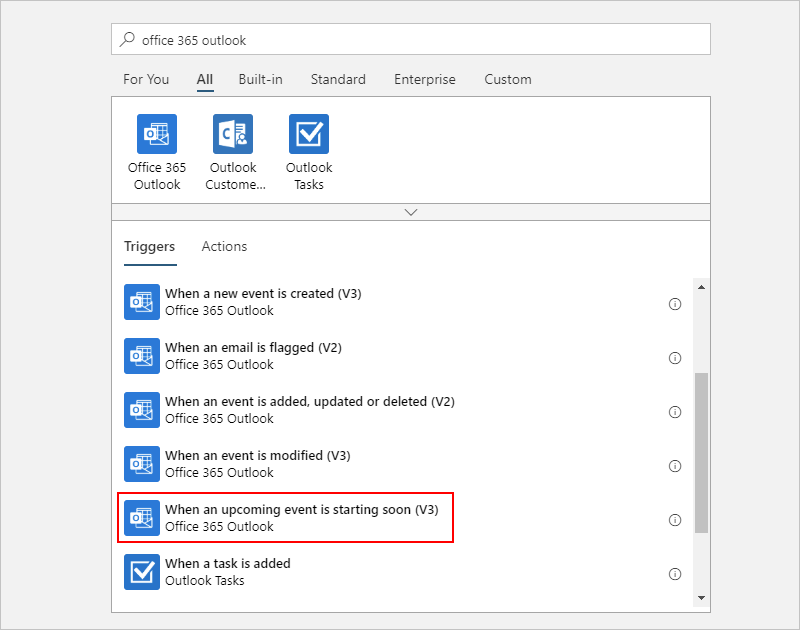Click the Office 365 Outlook connector label
Screen dimensions: 800x630
pyautogui.click(x=157, y=176)
